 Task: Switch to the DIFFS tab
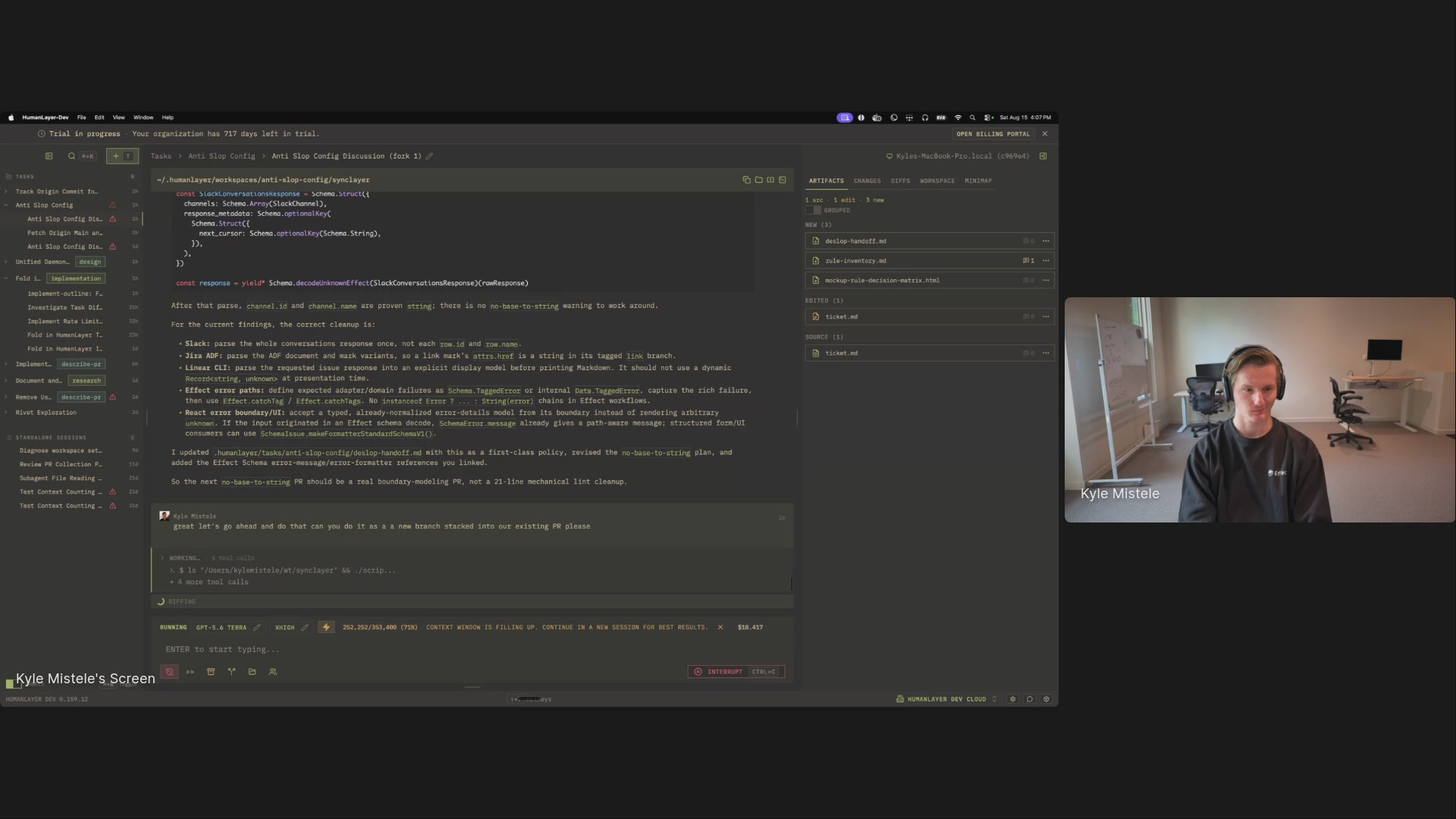(900, 181)
